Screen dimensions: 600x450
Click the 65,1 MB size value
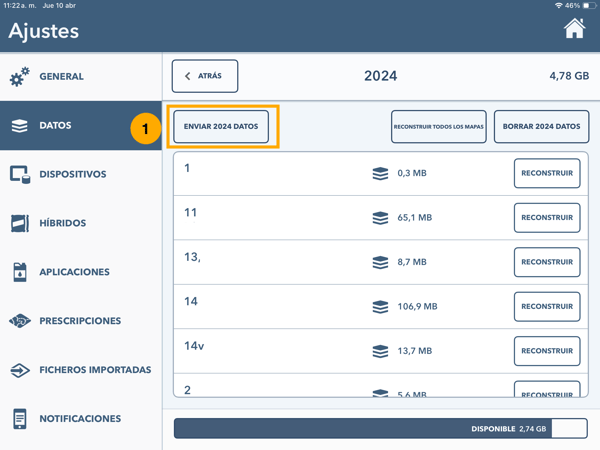click(415, 218)
